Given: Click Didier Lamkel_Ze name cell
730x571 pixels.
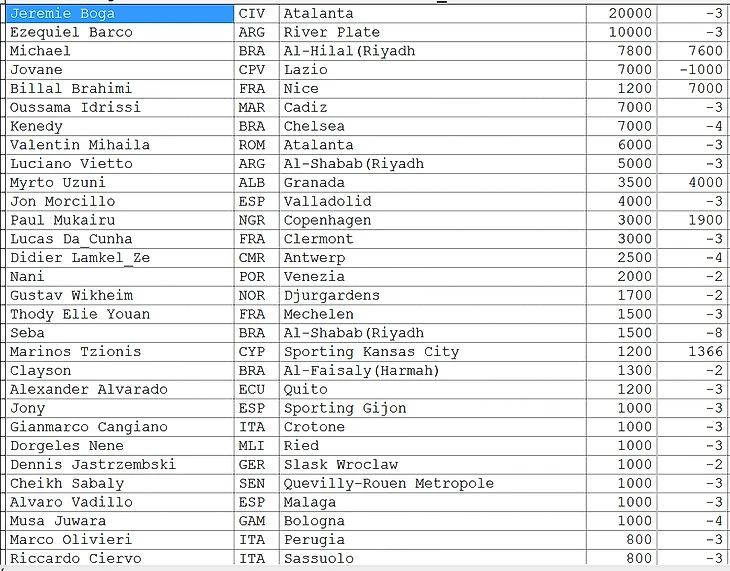Looking at the screenshot, I should (x=120, y=258).
